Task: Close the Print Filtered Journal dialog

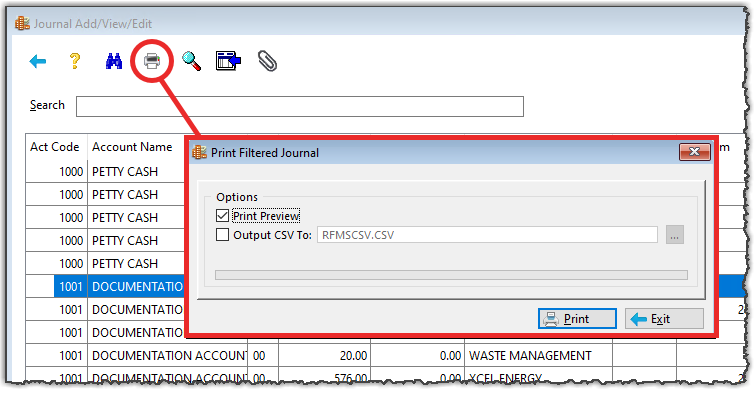Action: pyautogui.click(x=695, y=152)
